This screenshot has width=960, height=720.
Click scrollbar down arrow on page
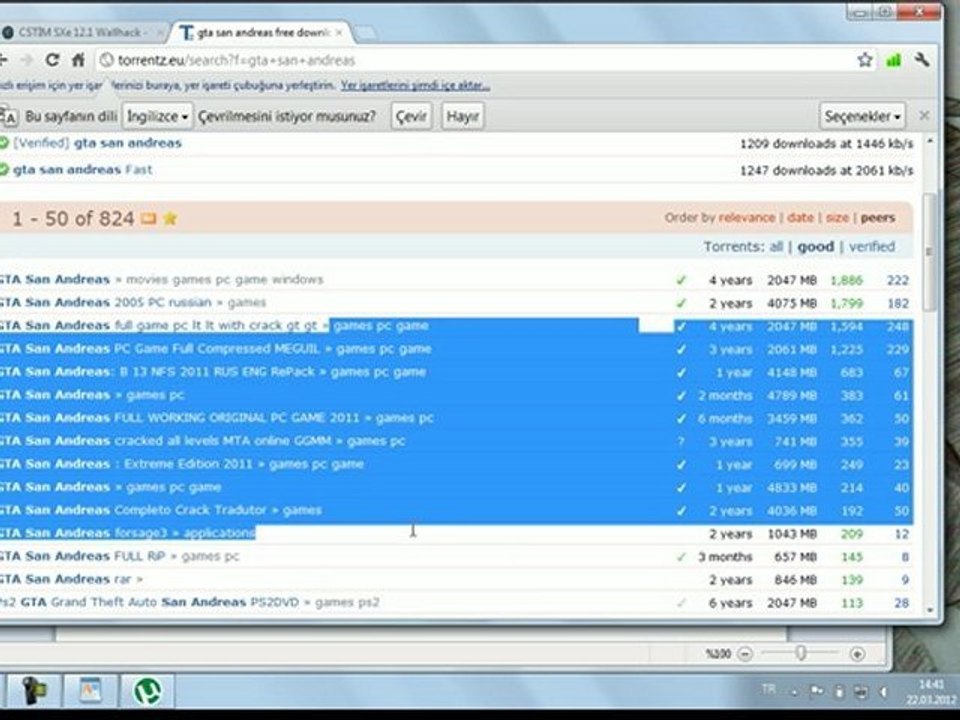coord(930,610)
